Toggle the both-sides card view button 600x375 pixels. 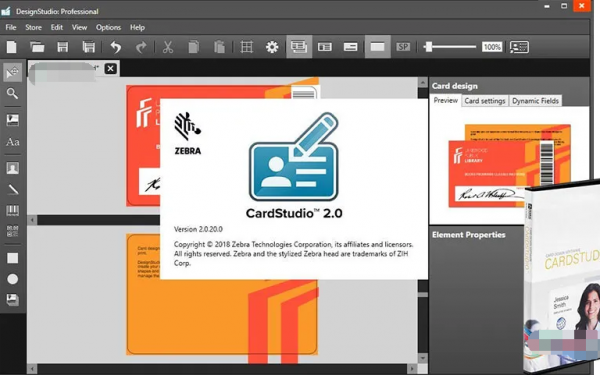click(299, 47)
